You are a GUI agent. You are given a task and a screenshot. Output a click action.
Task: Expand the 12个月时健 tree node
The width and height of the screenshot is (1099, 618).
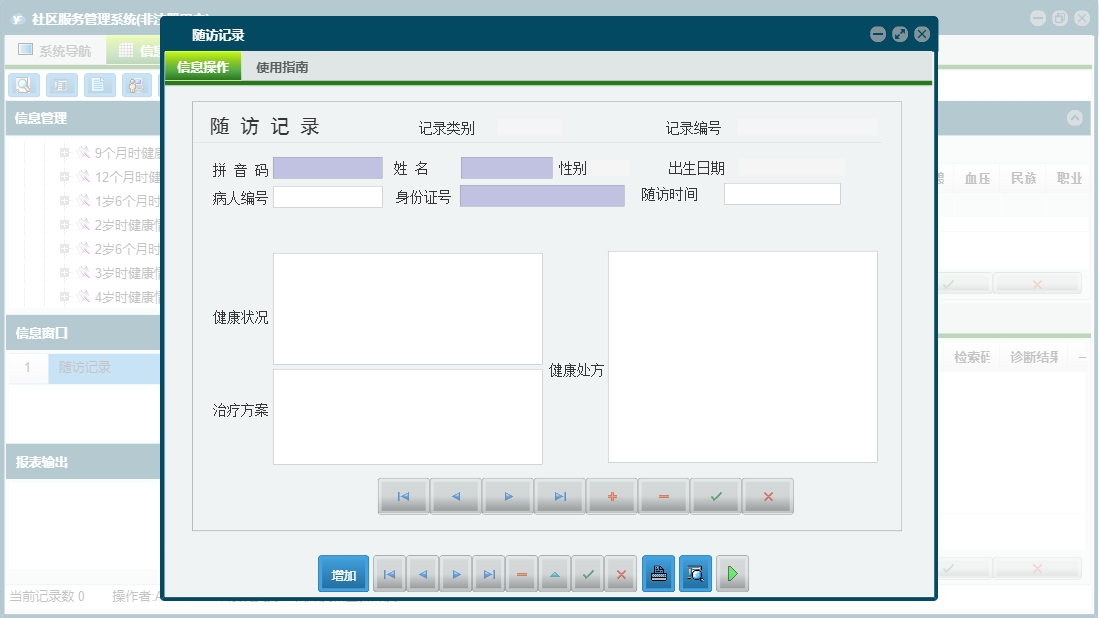(x=64, y=177)
